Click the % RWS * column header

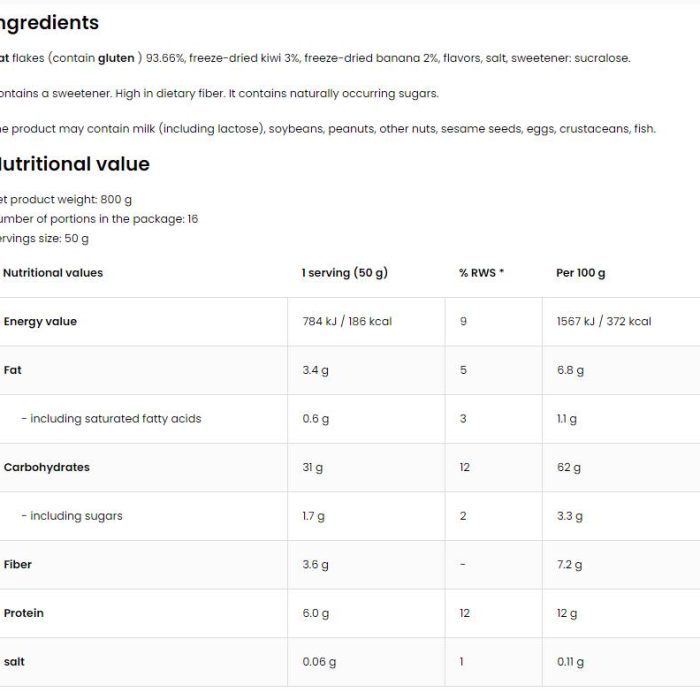[481, 273]
